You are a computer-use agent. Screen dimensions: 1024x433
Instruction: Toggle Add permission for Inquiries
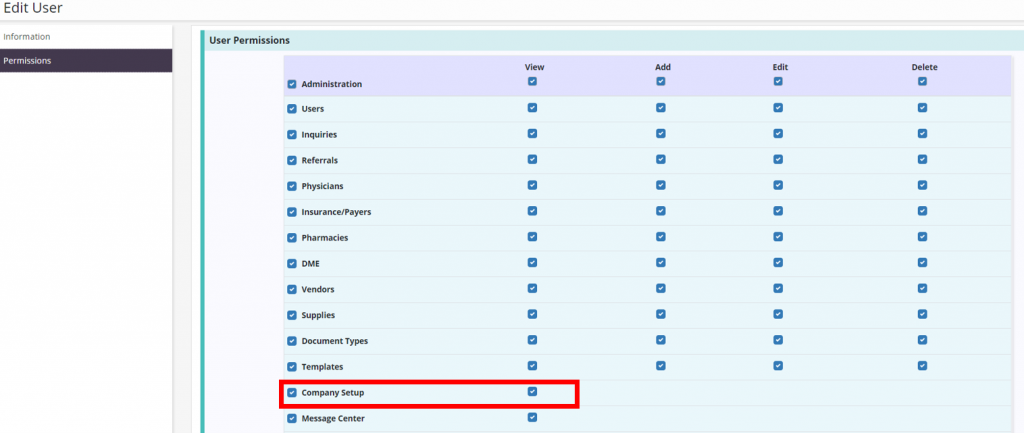click(661, 133)
